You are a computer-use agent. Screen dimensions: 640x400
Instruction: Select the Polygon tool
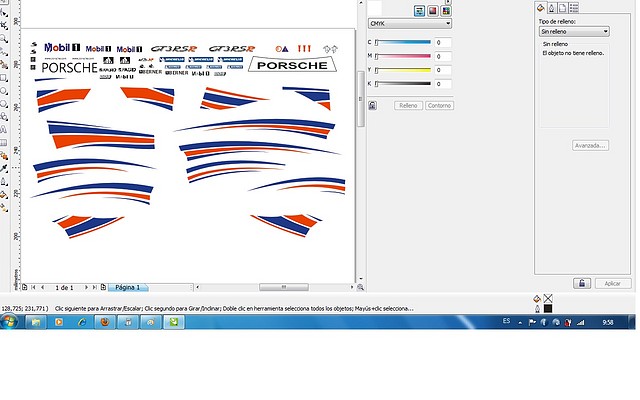pos(4,104)
